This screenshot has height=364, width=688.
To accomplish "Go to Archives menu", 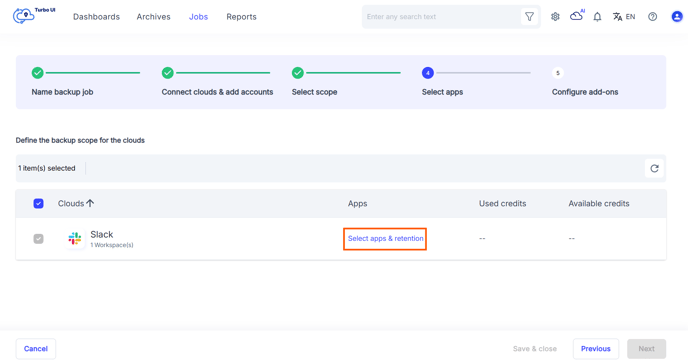I will 154,17.
